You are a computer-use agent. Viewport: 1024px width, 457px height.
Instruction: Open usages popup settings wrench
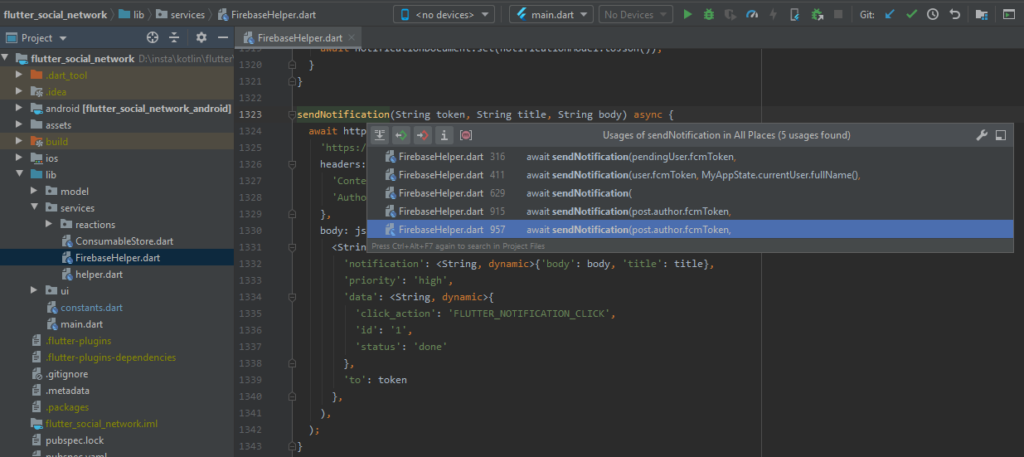[981, 135]
